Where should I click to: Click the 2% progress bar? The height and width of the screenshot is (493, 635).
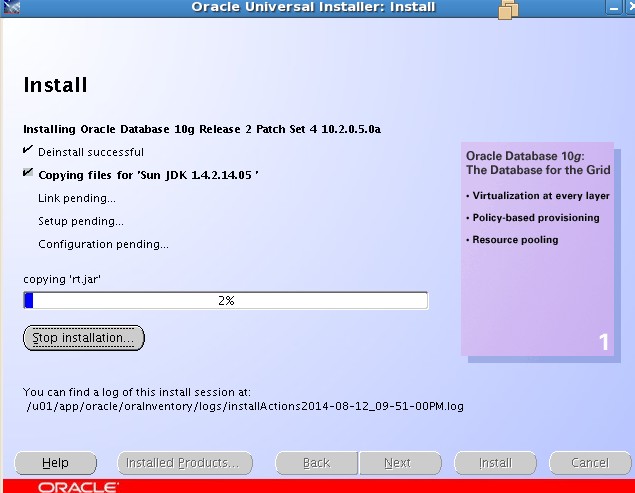[x=226, y=301]
